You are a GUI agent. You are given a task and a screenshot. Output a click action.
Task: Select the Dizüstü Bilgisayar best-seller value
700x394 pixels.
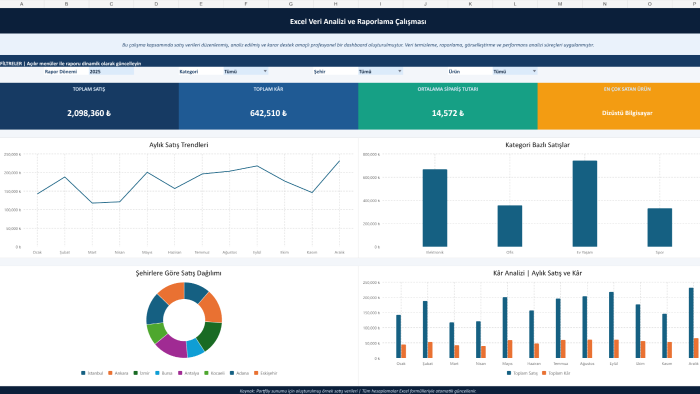[x=627, y=113]
